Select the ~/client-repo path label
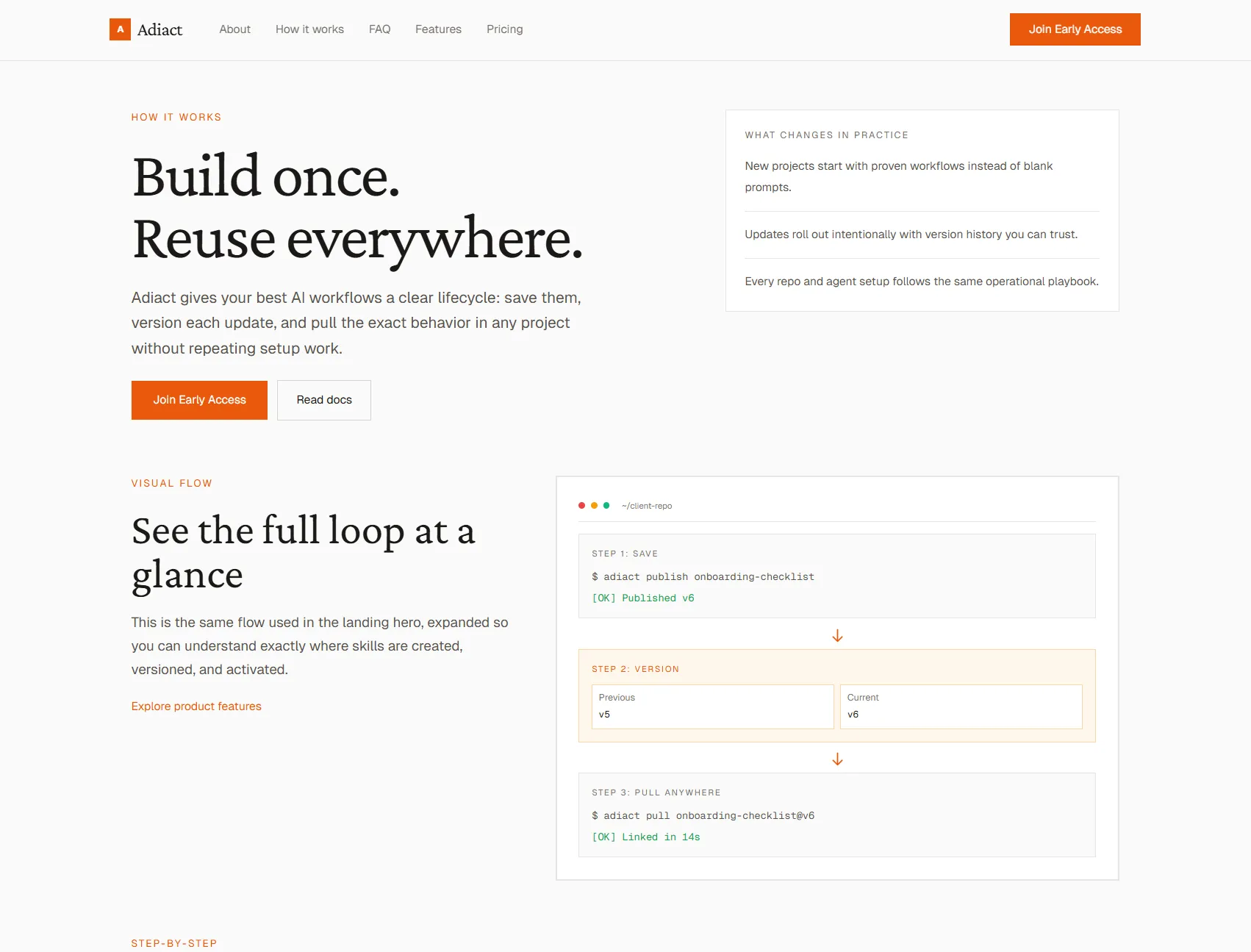This screenshot has width=1251, height=952. [x=647, y=506]
